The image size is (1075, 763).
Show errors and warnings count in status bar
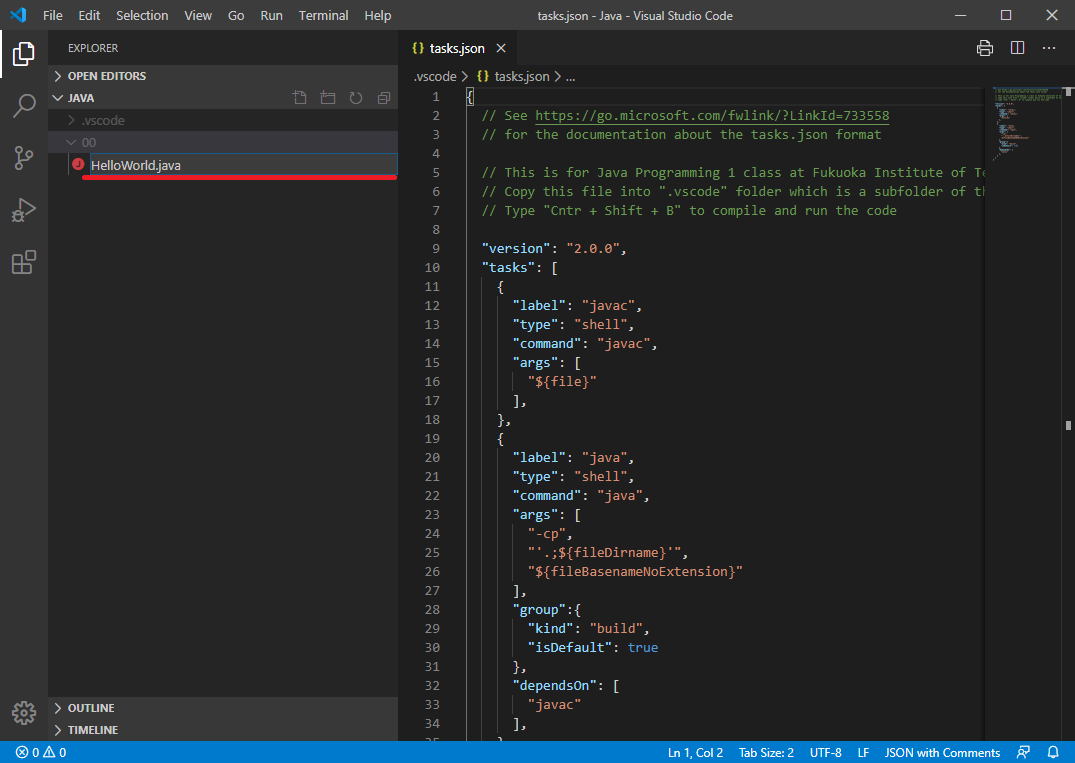coord(40,752)
